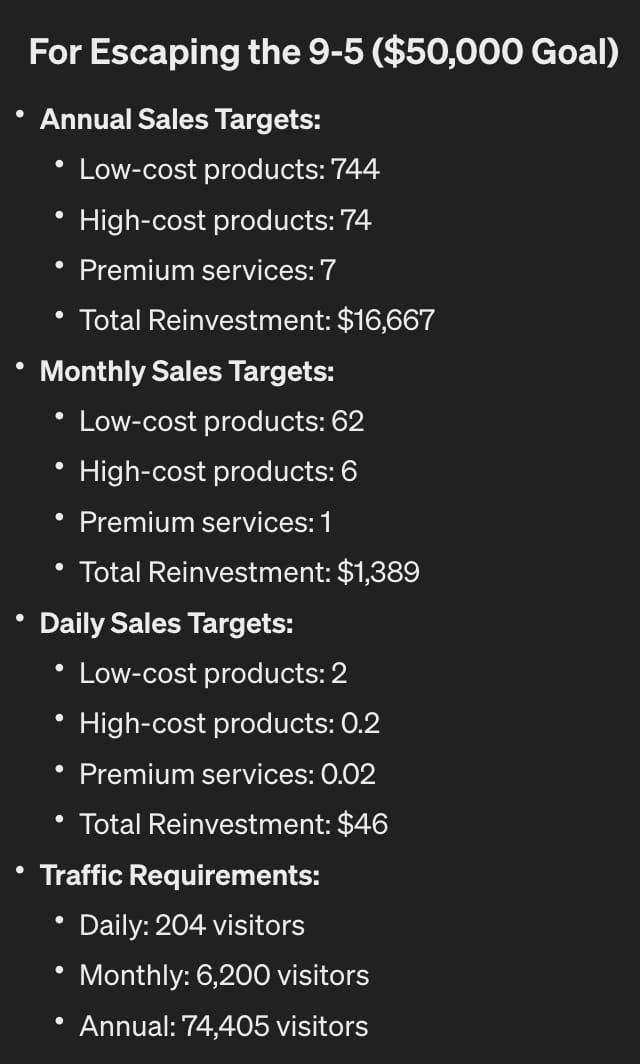Select annual "High-cost products: 74" line
Viewport: 640px width, 1064px height.
[x=225, y=220]
